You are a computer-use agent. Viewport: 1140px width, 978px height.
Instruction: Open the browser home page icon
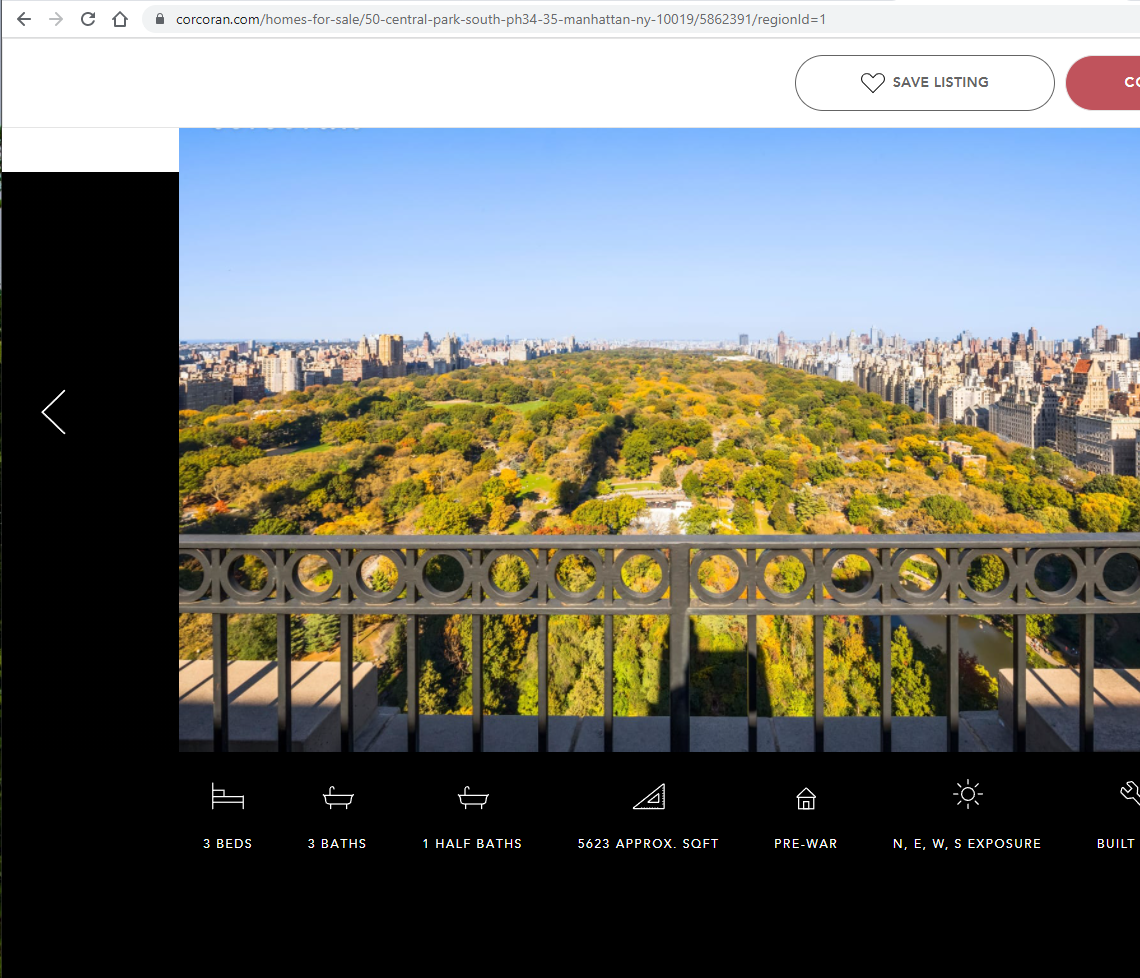(120, 20)
